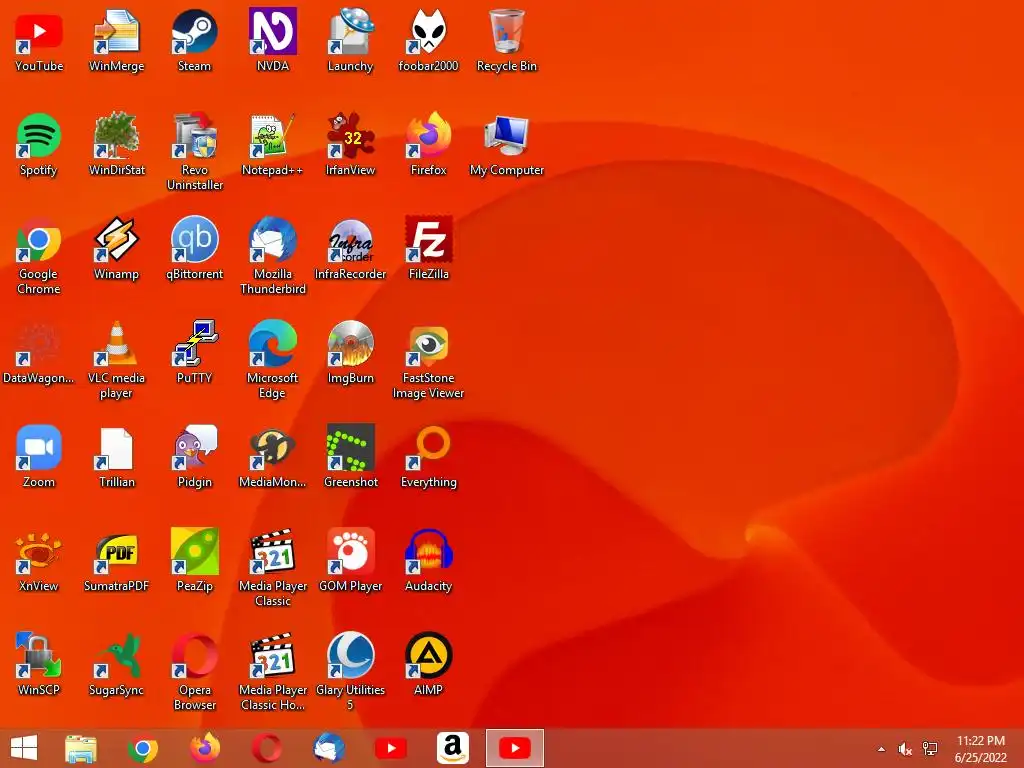The height and width of the screenshot is (768, 1024).
Task: Open the taskbar clock showing 11:22 PM
Action: 980,749
